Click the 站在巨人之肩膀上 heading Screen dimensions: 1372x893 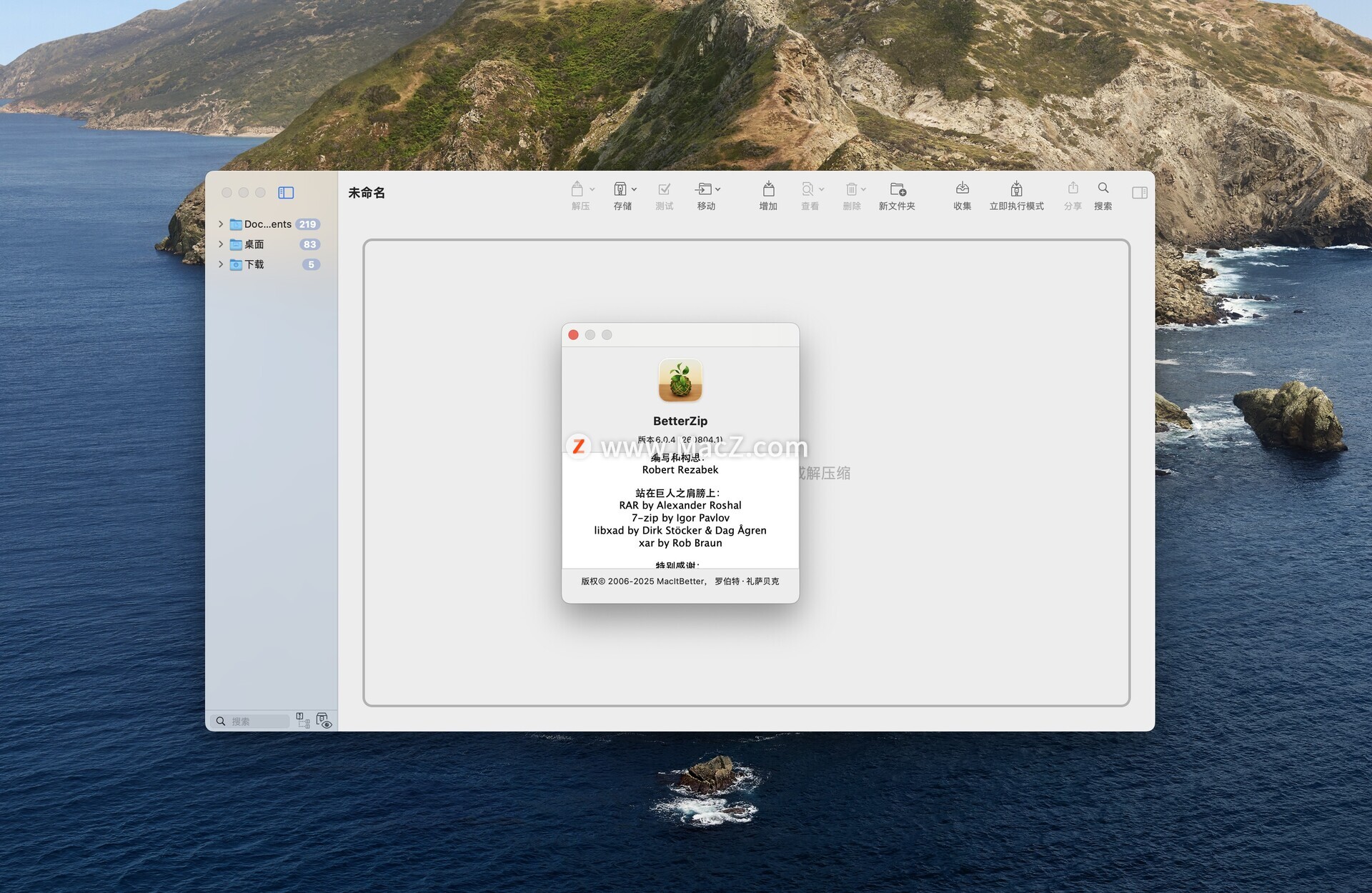pos(678,493)
